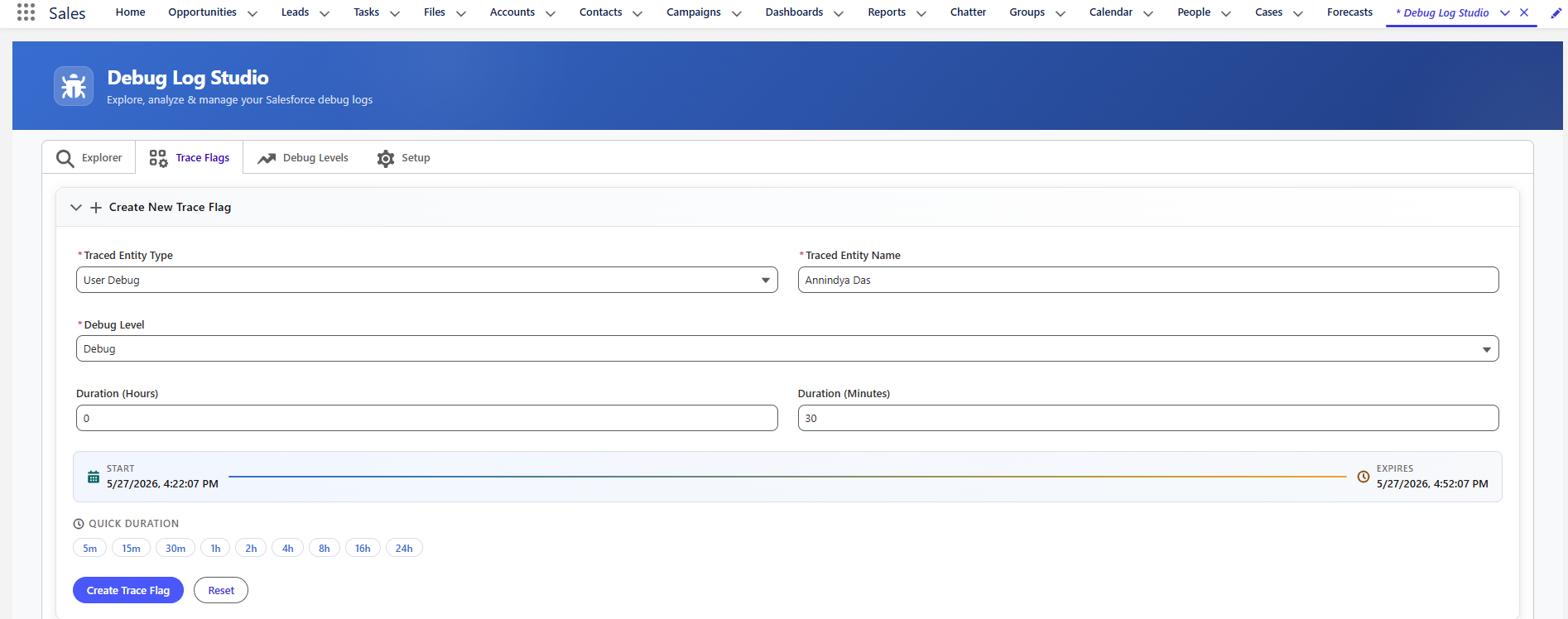The height and width of the screenshot is (619, 1568).
Task: Click the expiry time 5/27/2026, 4:52:07 PM
Action: [x=1432, y=484]
